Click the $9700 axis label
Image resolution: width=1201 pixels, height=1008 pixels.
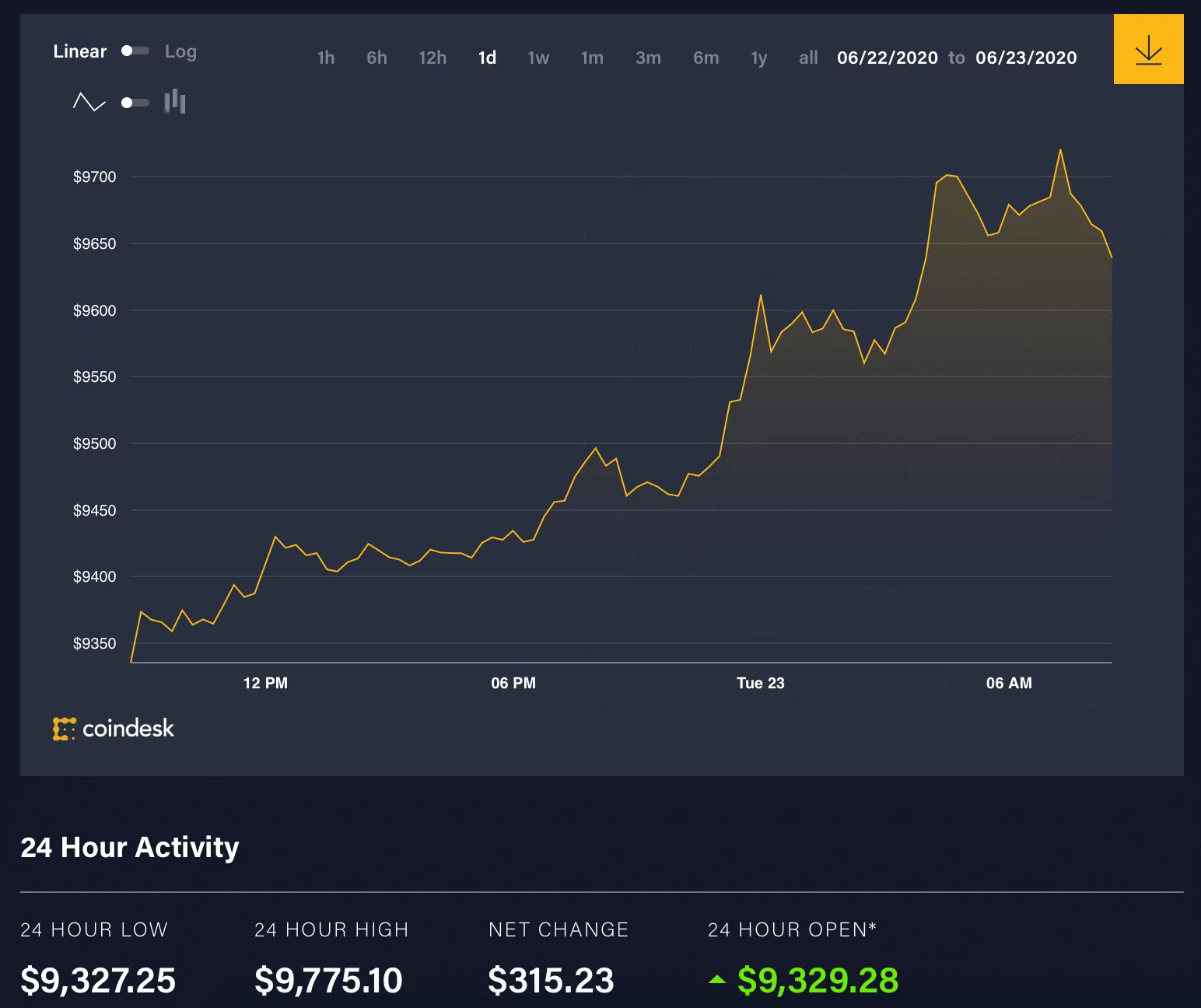click(94, 177)
